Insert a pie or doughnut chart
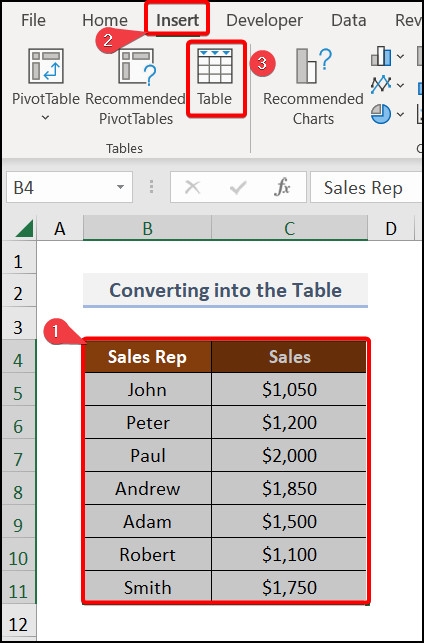This screenshot has height=643, width=424. coord(381,114)
